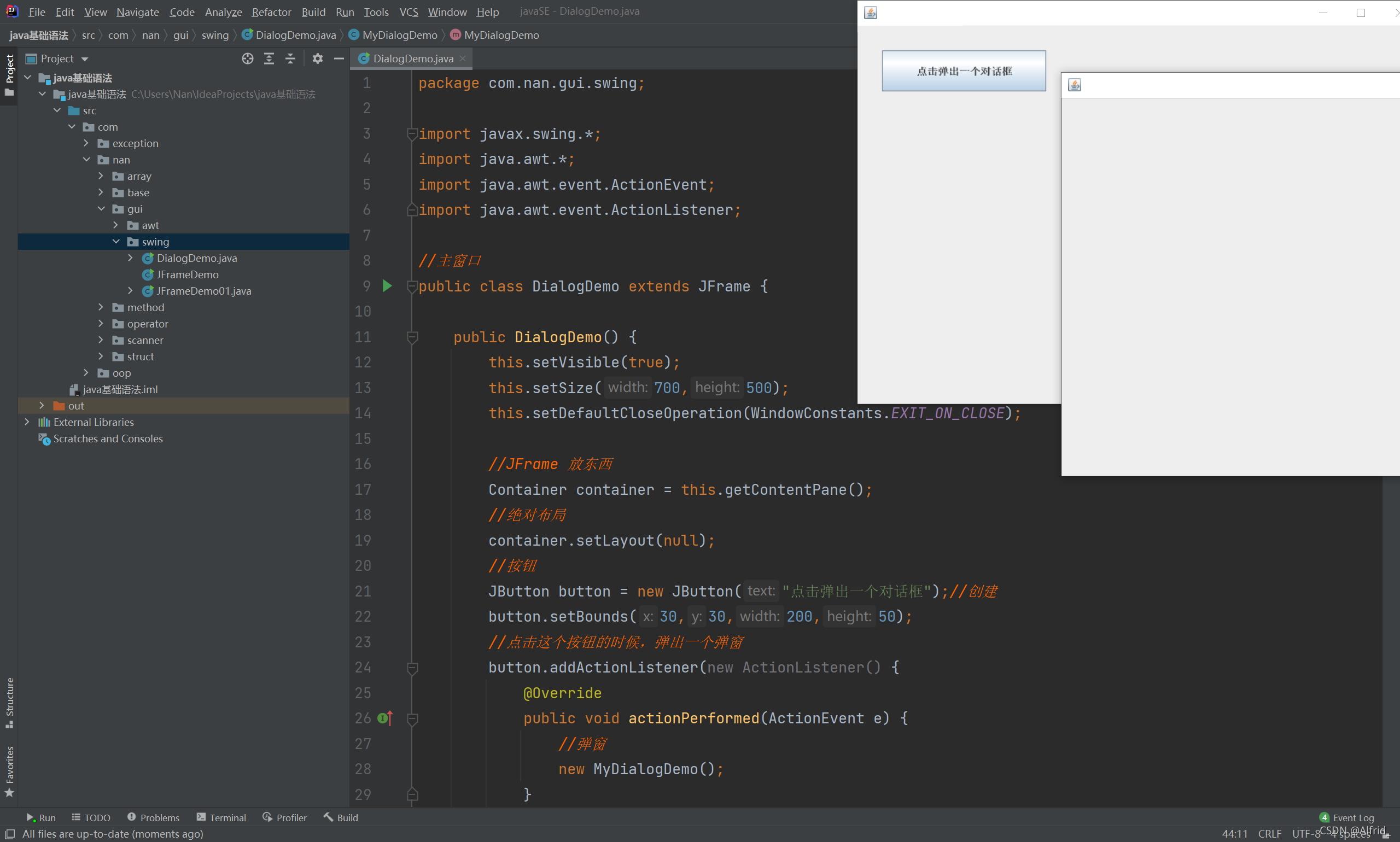Select JFrameDemo01.java in project tree
The image size is (1400, 842).
coord(204,291)
